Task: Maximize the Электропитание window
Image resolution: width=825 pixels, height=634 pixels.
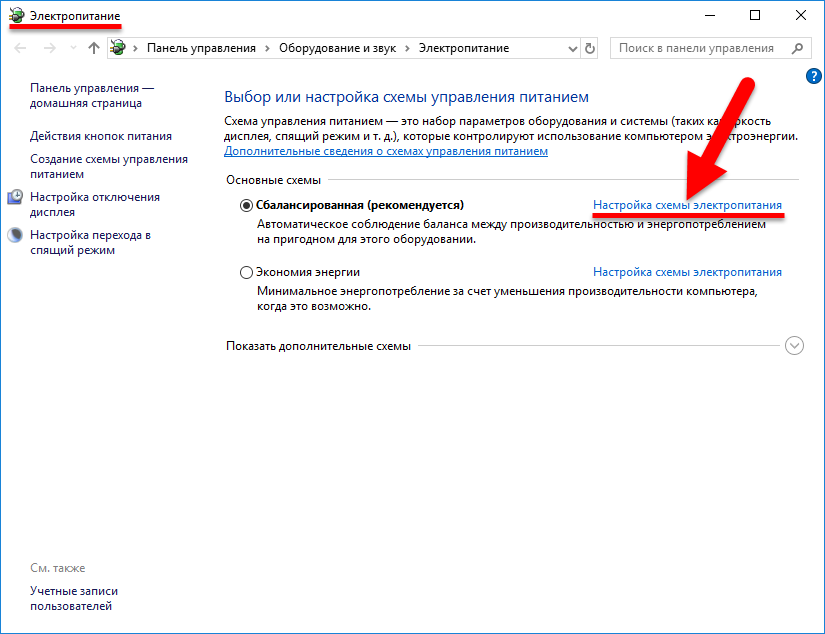Action: 755,15
